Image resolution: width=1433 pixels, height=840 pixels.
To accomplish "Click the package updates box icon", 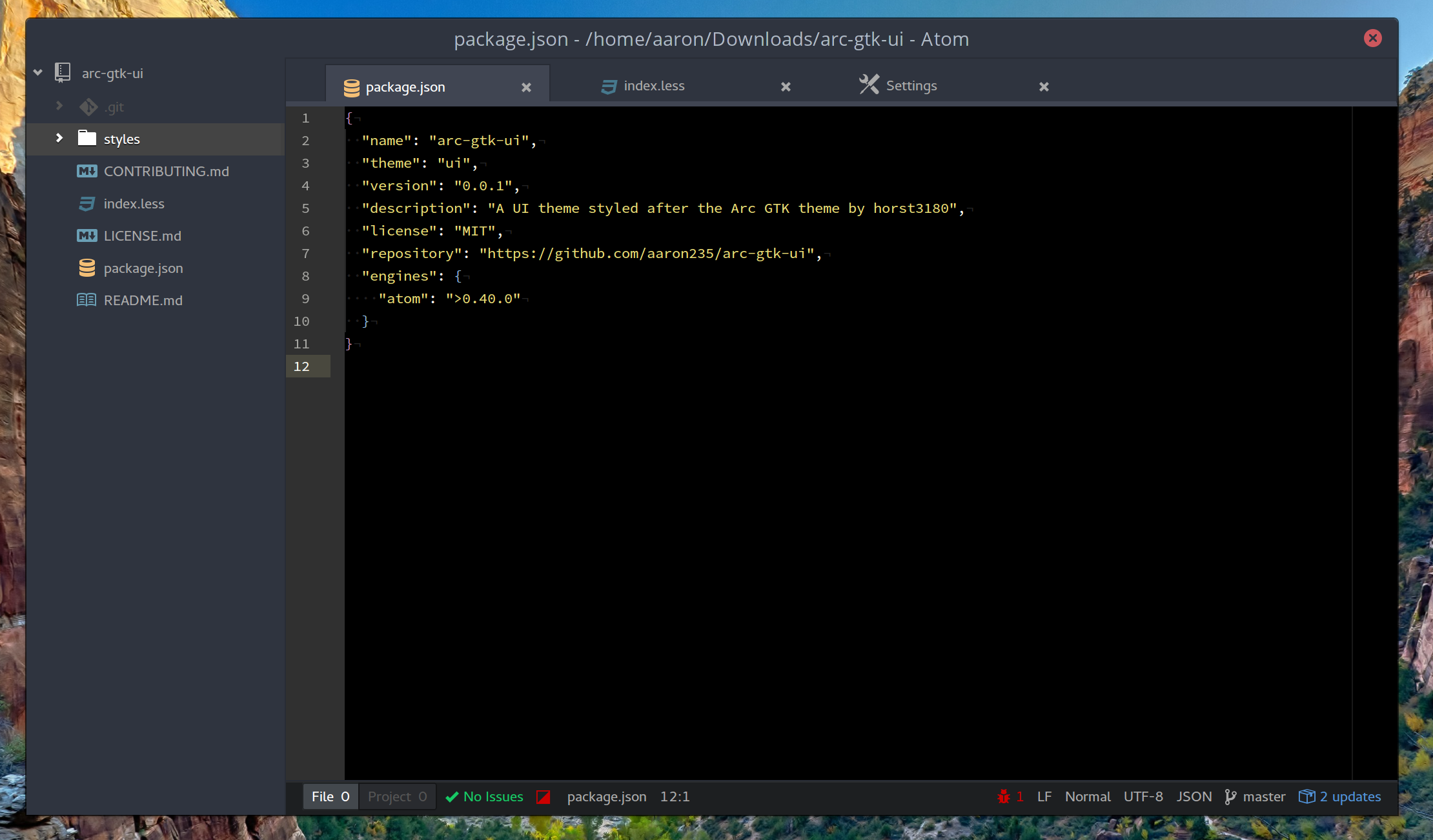I will [1306, 797].
